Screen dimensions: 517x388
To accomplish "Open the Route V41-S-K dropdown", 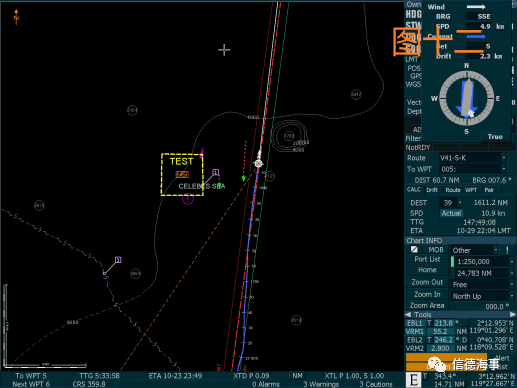I will [x=504, y=158].
